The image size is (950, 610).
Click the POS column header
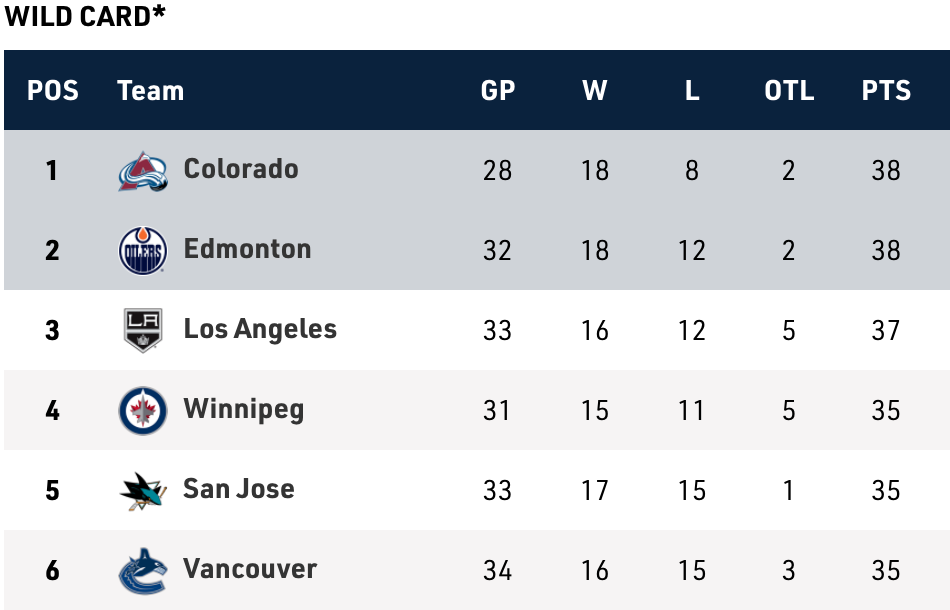point(53,91)
